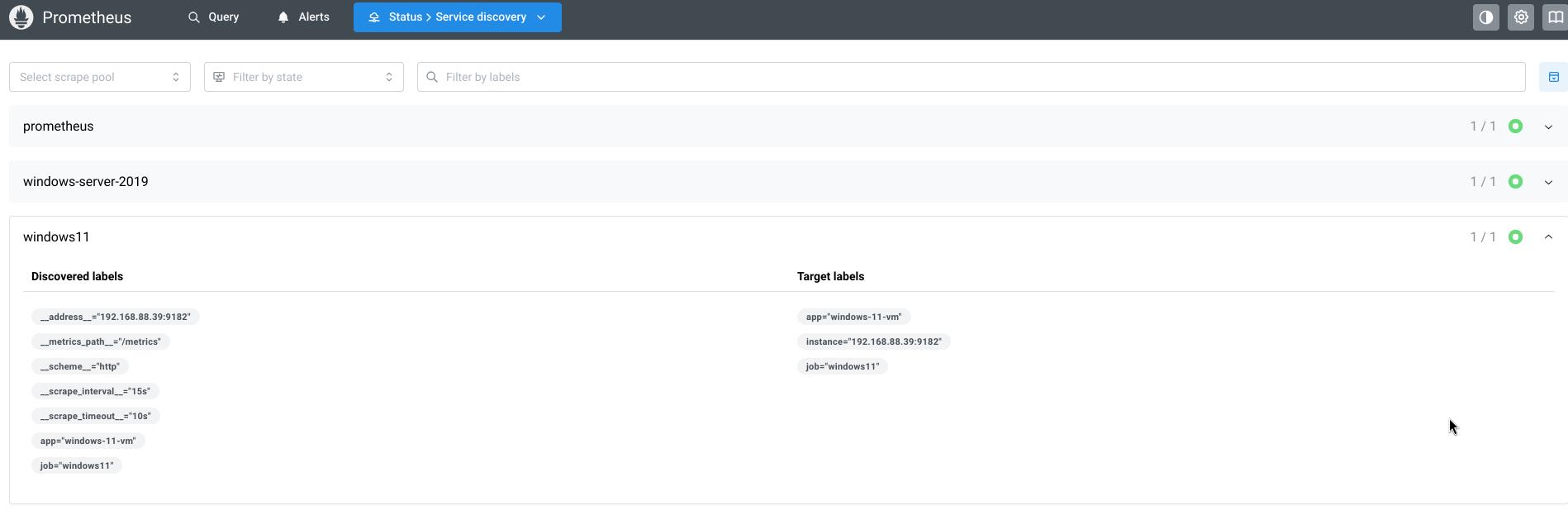1568x525 pixels.
Task: Select the __scheme__="http" label badge
Action: pyautogui.click(x=80, y=366)
